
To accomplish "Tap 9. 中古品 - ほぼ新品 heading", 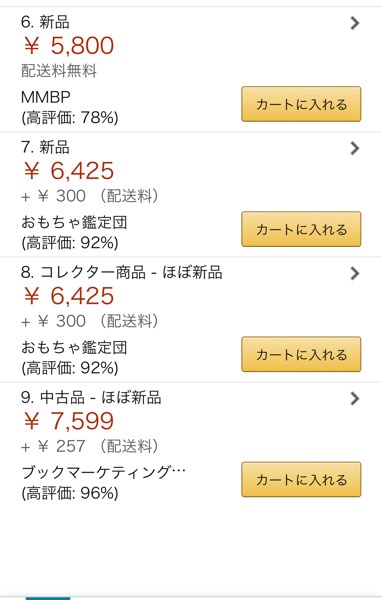I will [x=91, y=398].
